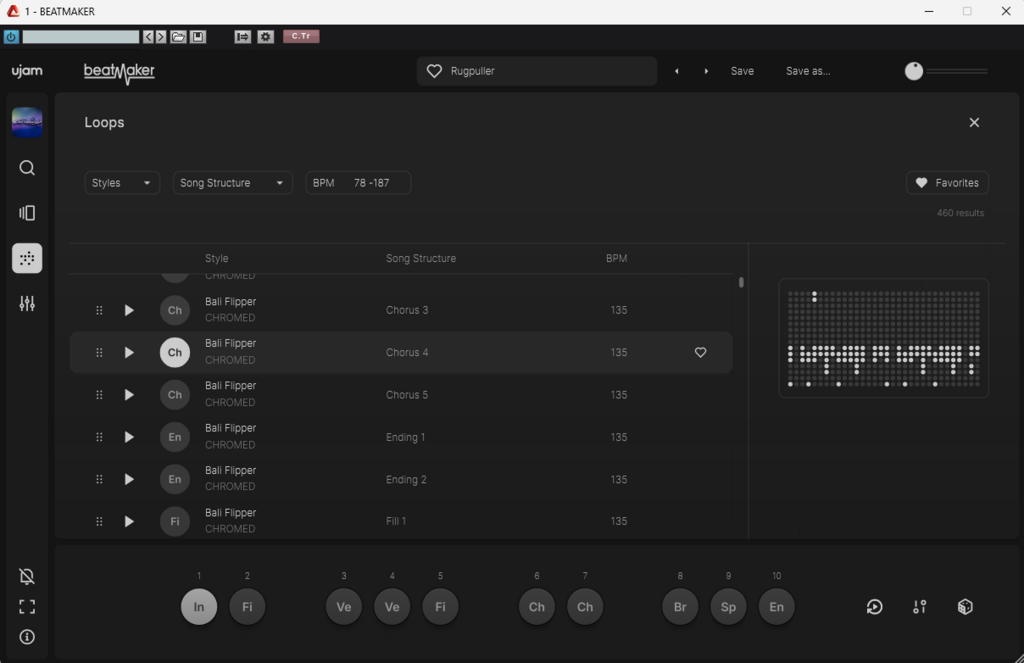Select slot 4 Ve pad
This screenshot has height=663, width=1024.
point(392,607)
